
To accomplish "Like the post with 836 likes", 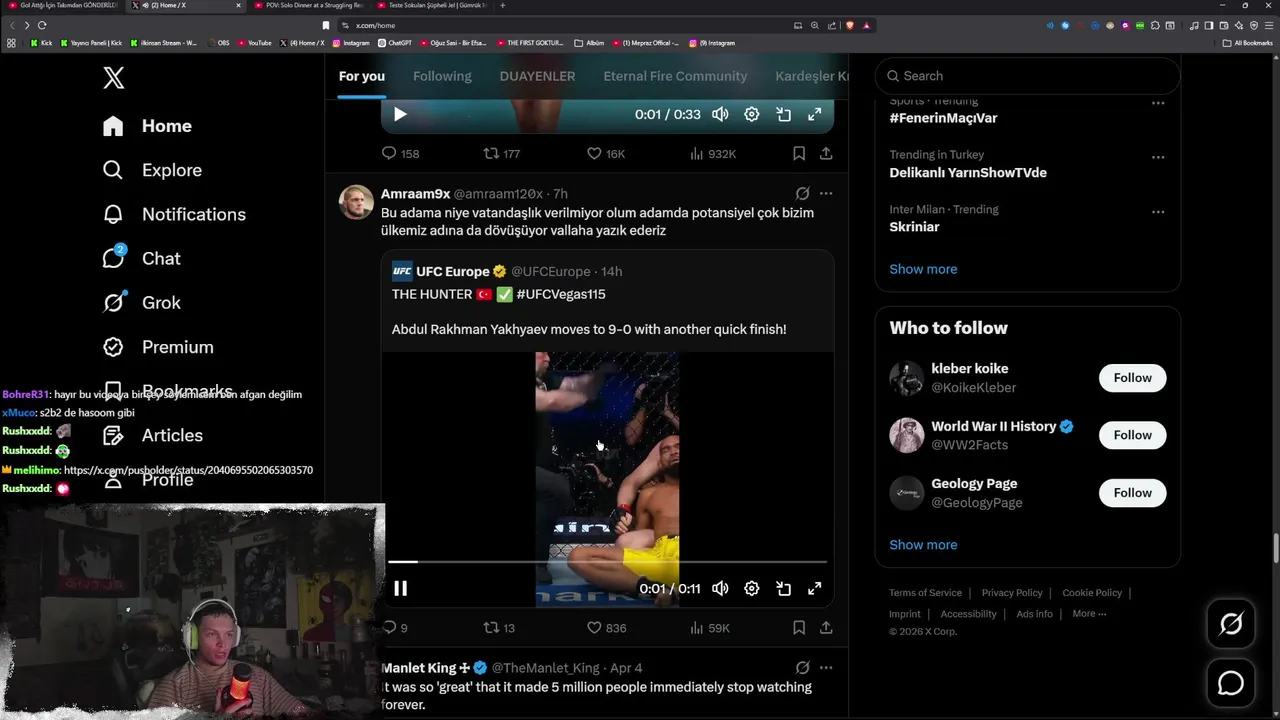I will click(606, 628).
